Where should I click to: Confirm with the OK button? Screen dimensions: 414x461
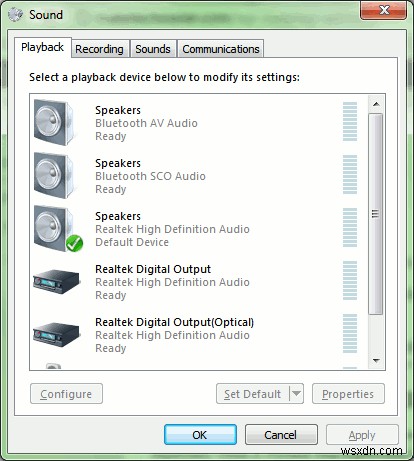200,435
